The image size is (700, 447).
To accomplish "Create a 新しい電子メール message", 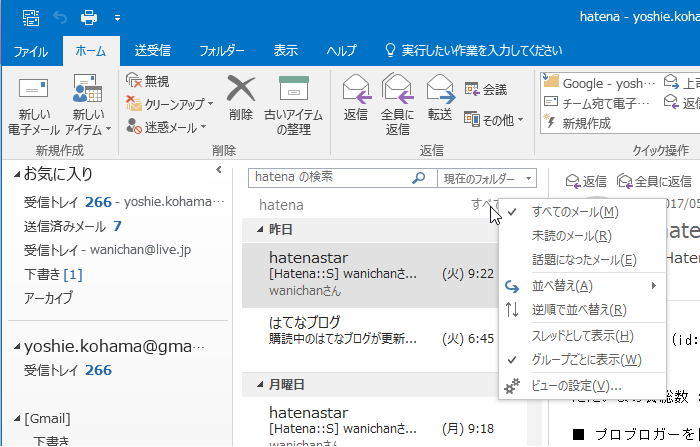I will [x=34, y=105].
